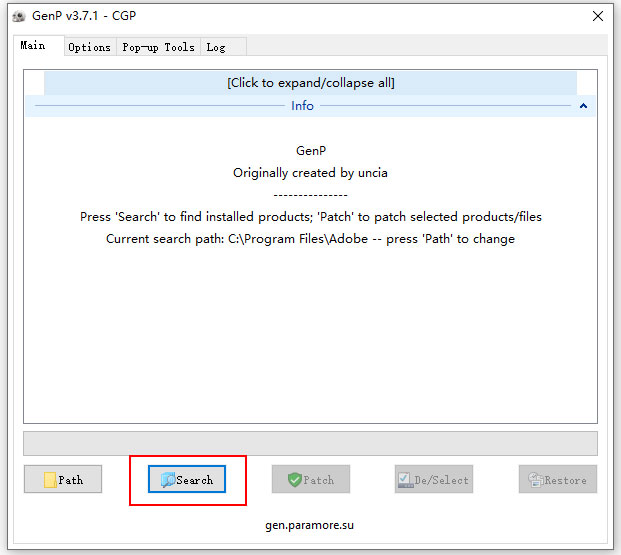Click the GenP app icon in title bar
This screenshot has width=621, height=555.
pos(18,16)
